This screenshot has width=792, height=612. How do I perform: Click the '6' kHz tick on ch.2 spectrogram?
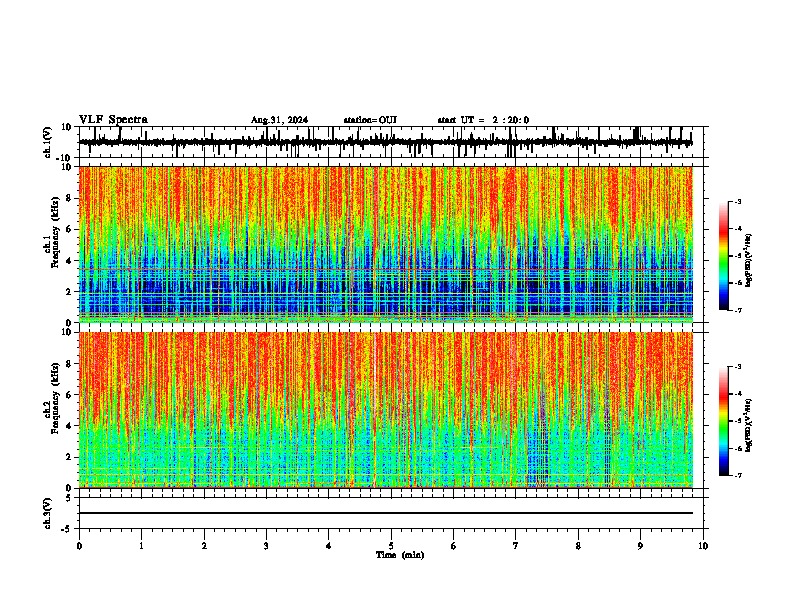tap(70, 395)
